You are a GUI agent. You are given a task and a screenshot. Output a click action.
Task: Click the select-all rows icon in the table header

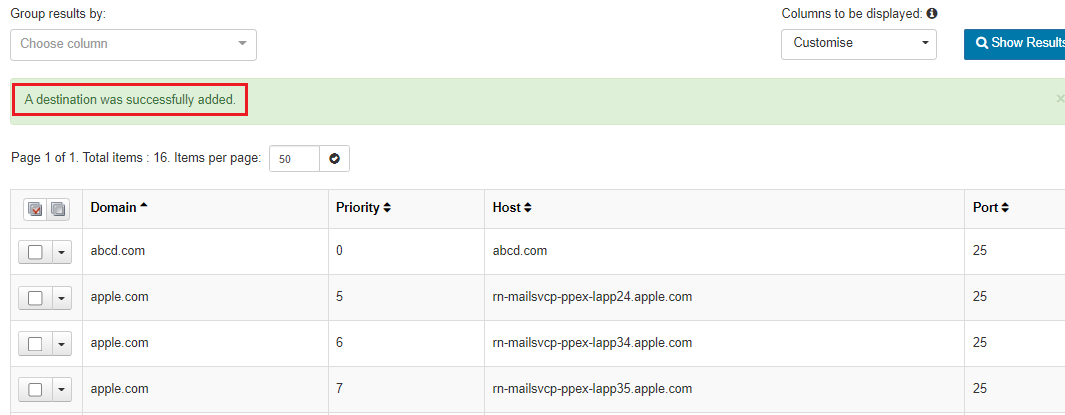[36, 209]
